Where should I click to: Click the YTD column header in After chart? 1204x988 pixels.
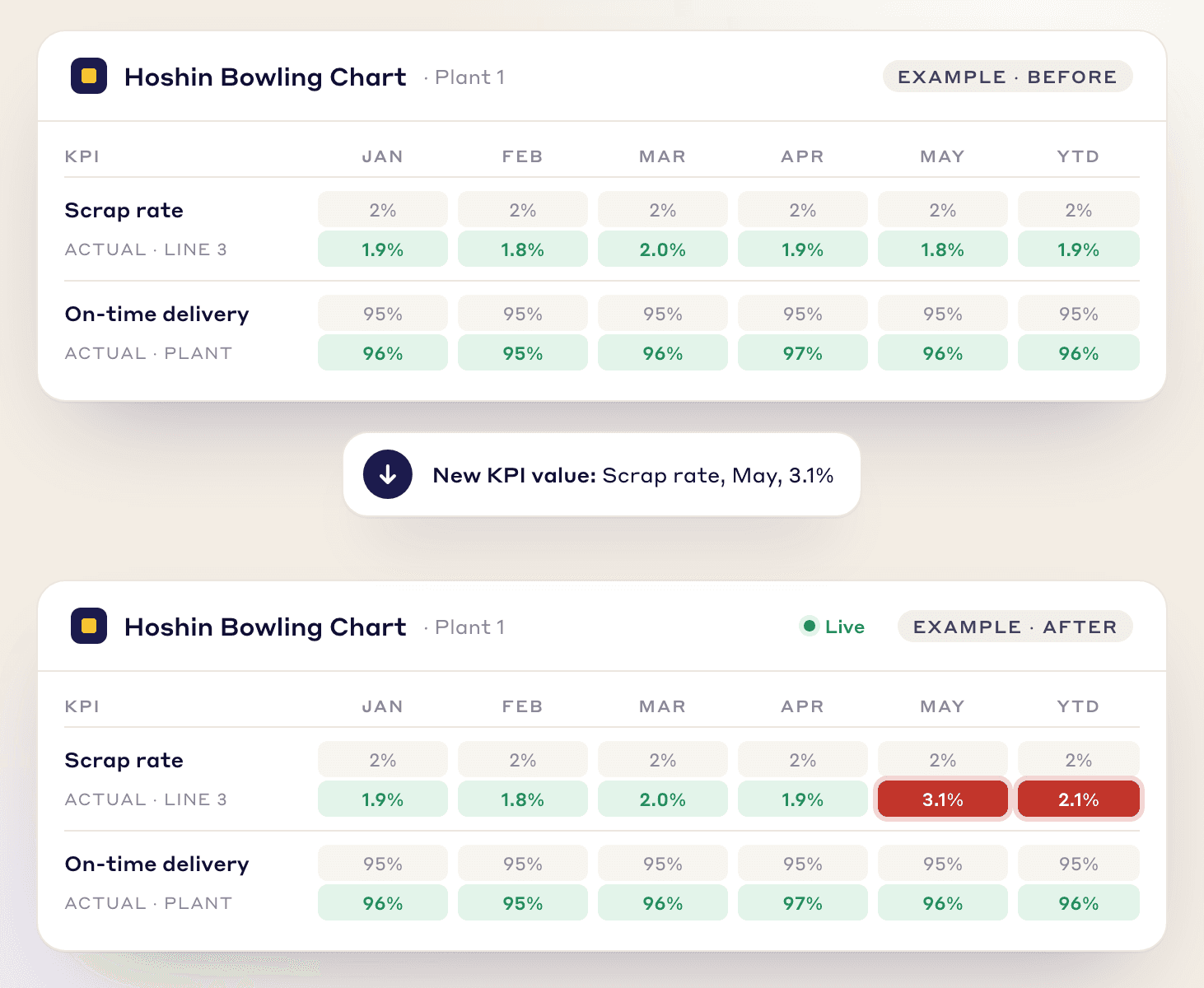point(1079,706)
